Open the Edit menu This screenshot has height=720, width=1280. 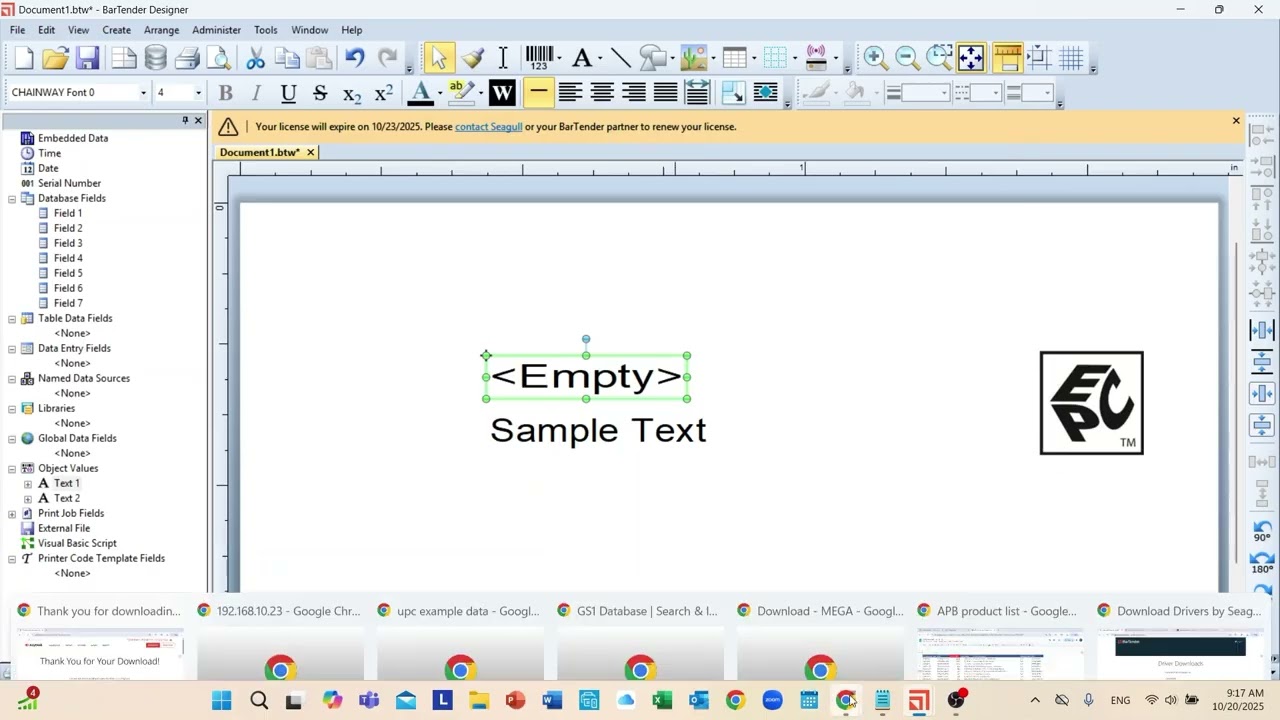(47, 30)
